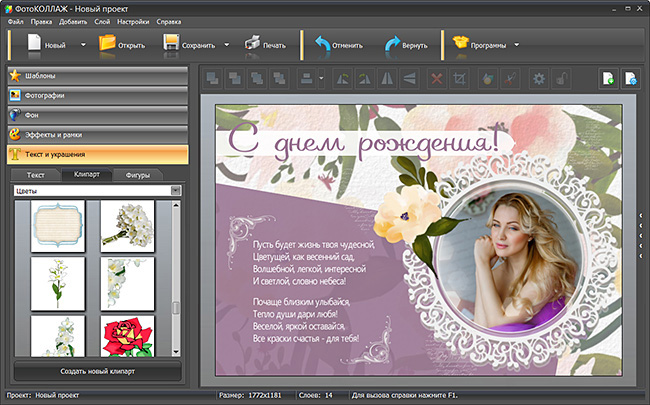Click the rotate left icon
This screenshot has width=650, height=405.
pyautogui.click(x=342, y=78)
